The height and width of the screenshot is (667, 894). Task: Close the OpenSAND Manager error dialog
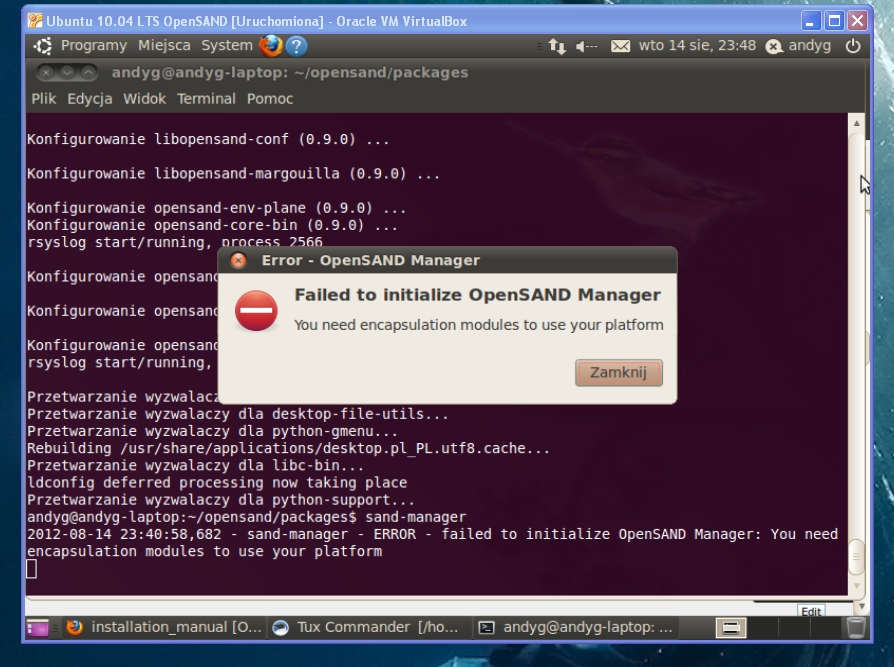(238, 261)
